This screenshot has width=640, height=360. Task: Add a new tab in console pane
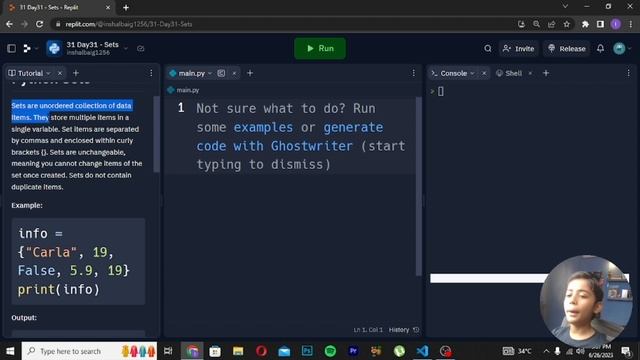[546, 73]
